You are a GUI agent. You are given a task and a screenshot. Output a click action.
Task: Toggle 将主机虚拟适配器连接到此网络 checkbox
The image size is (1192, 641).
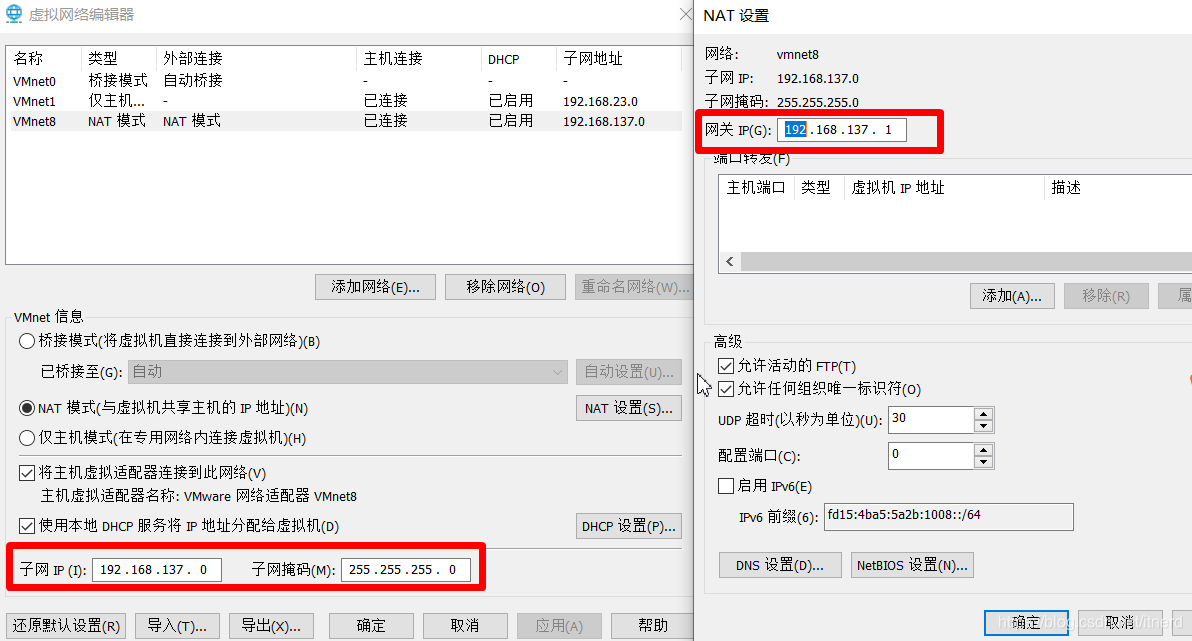click(27, 473)
